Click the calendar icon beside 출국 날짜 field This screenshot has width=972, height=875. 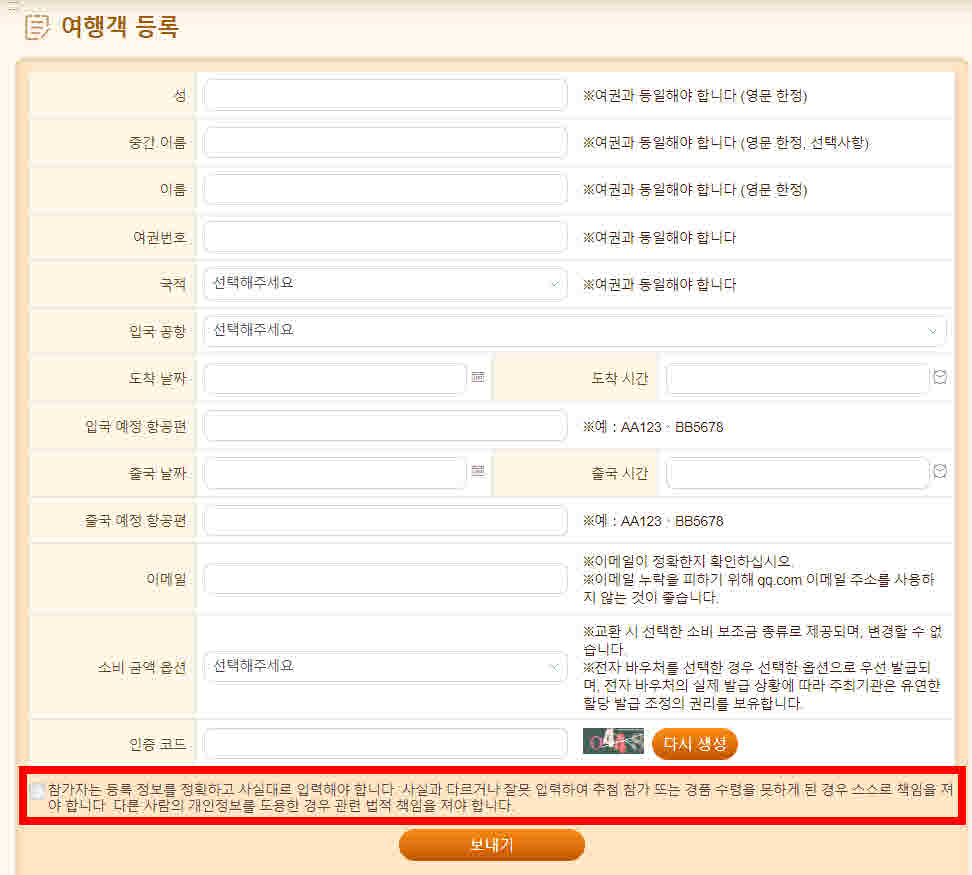tap(477, 471)
